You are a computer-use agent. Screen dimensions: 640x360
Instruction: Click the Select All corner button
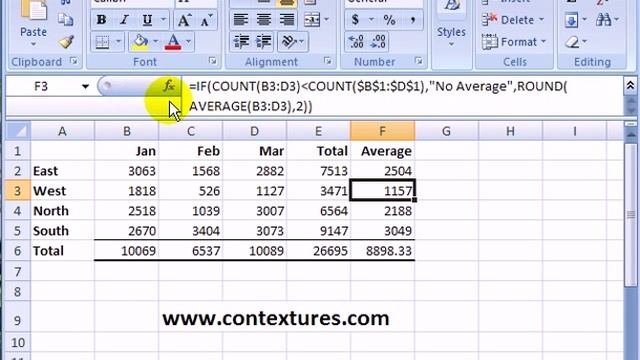point(18,131)
